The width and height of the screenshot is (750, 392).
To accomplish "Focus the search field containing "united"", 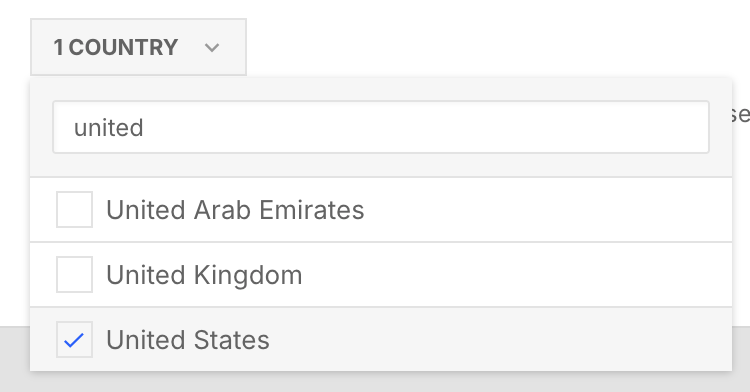I will point(381,127).
